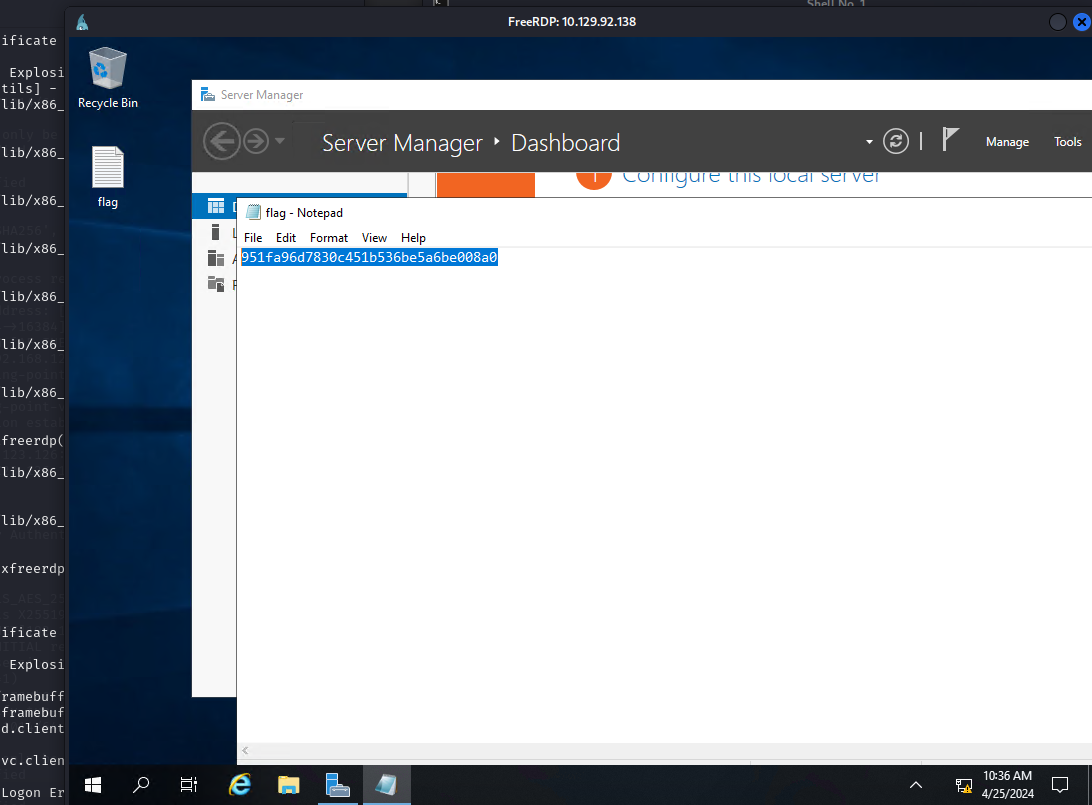Open taskbar Search

(141, 786)
